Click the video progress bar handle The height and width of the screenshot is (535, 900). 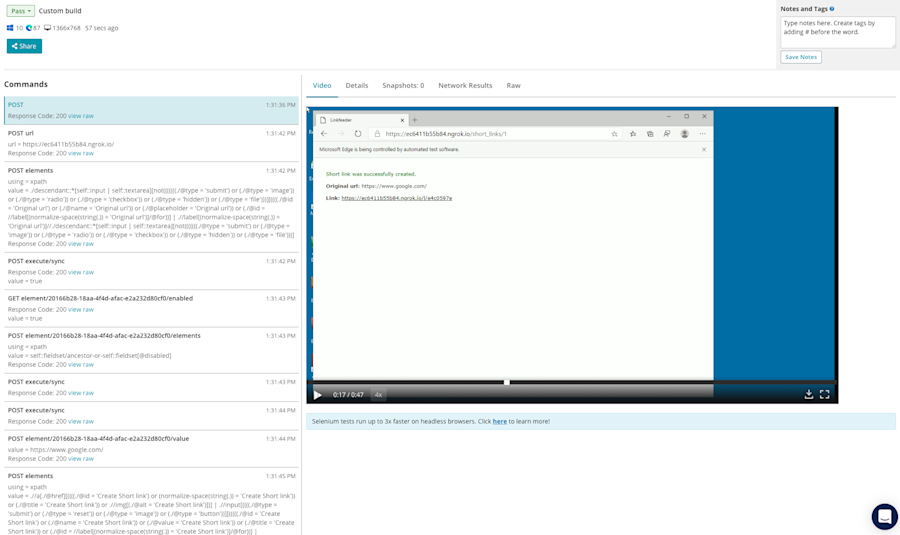click(x=506, y=382)
